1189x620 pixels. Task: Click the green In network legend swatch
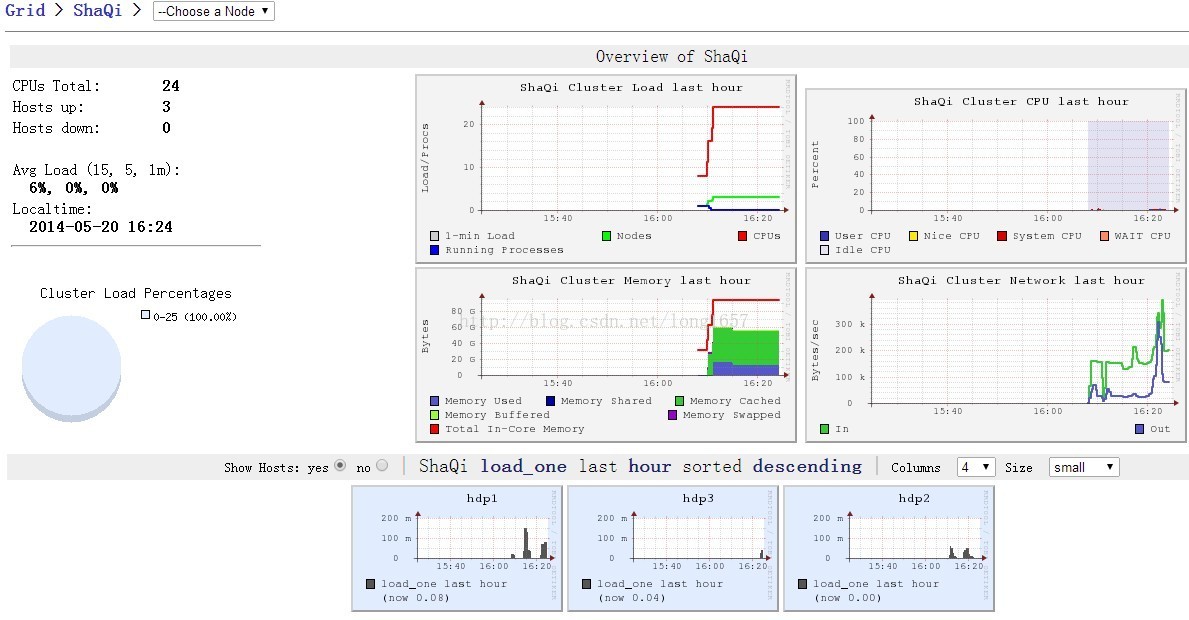824,429
